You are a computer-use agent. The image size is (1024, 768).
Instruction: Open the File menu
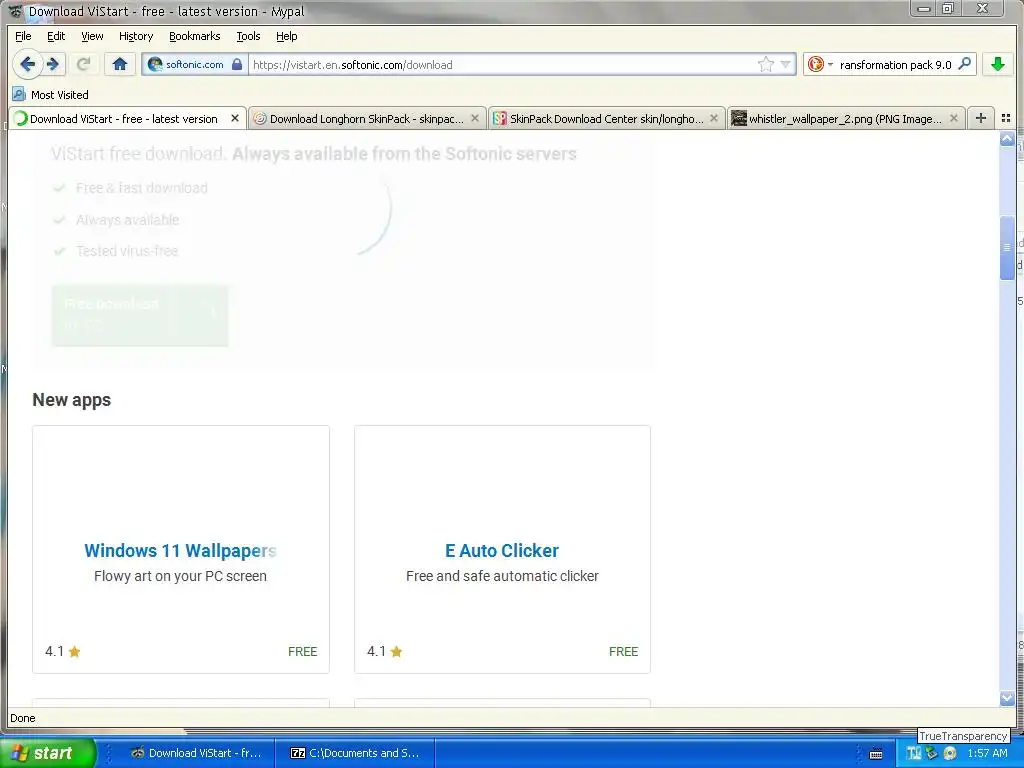click(23, 37)
